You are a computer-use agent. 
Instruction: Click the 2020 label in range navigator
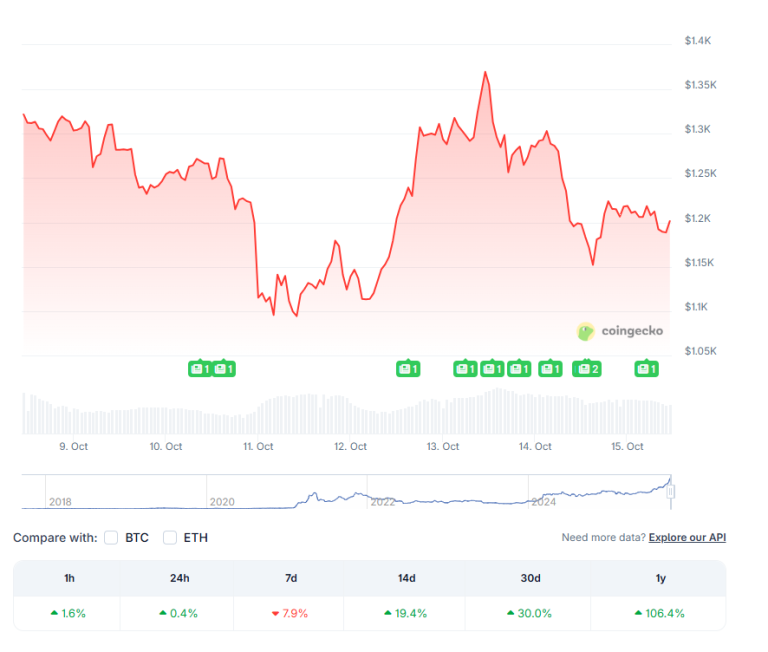222,502
